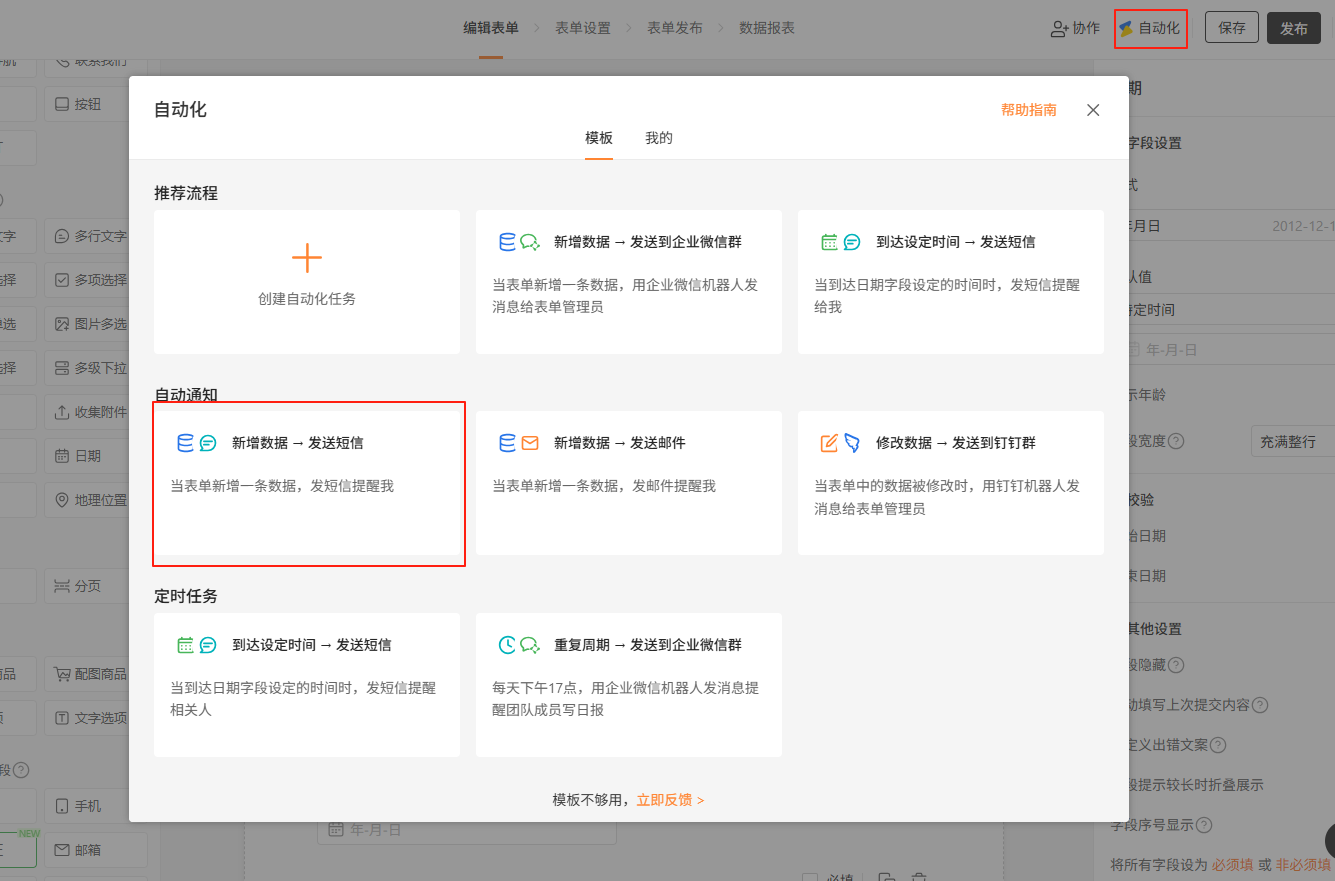Click the 发布 publish button
Image resolution: width=1335 pixels, height=881 pixels.
pyautogui.click(x=1294, y=28)
